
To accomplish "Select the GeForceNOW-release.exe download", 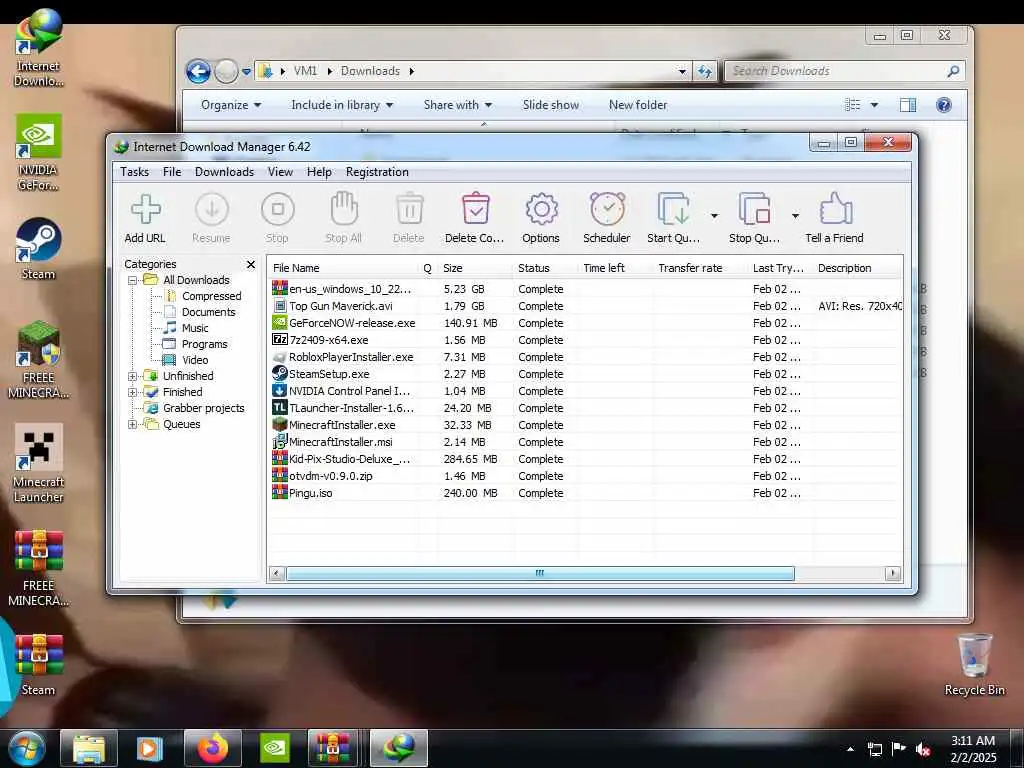I will pyautogui.click(x=586, y=323).
